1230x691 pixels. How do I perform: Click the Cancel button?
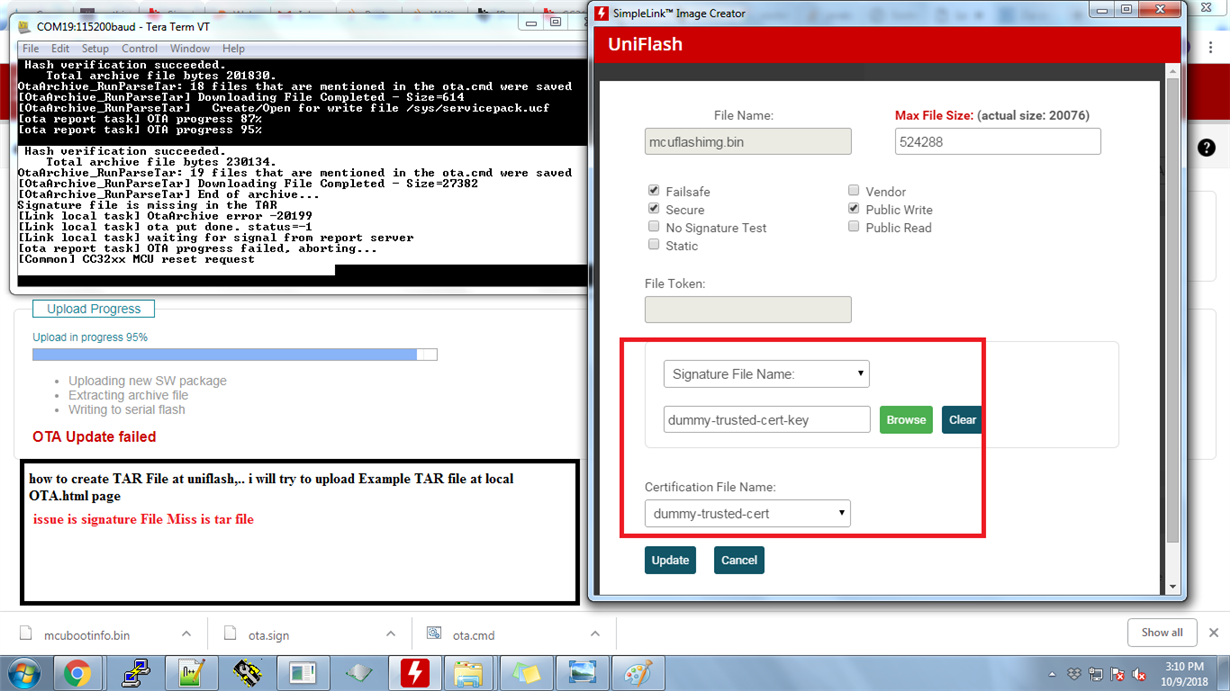click(x=739, y=560)
